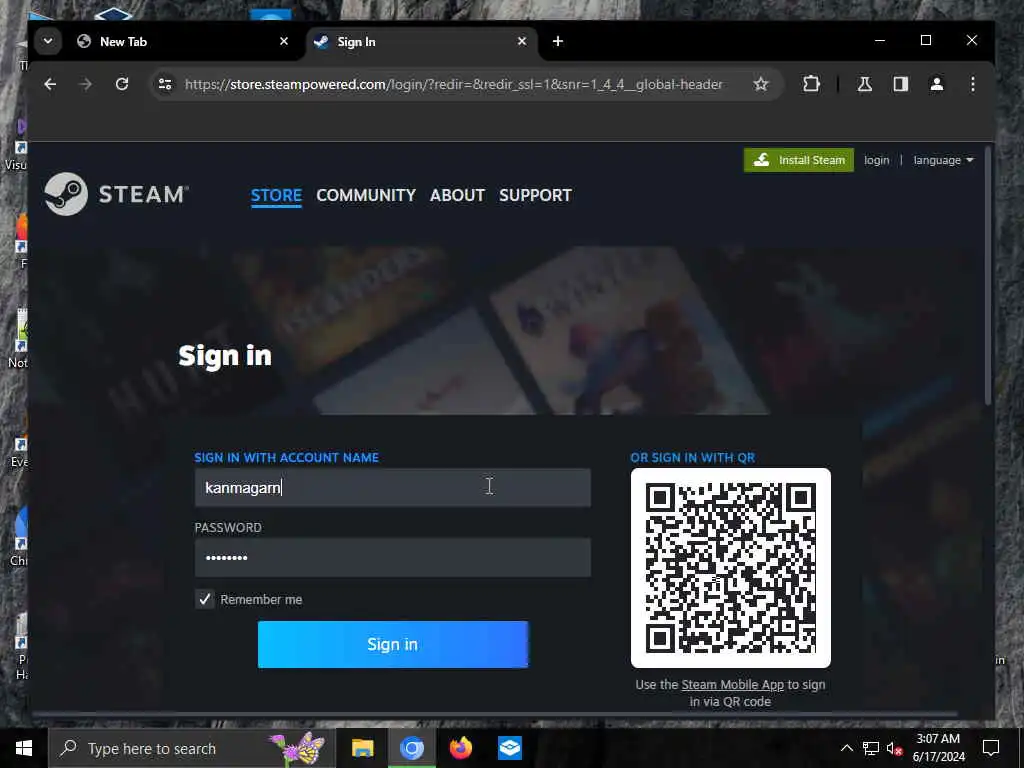1024x768 pixels.
Task: Click the browser address bar URL
Action: click(x=453, y=84)
